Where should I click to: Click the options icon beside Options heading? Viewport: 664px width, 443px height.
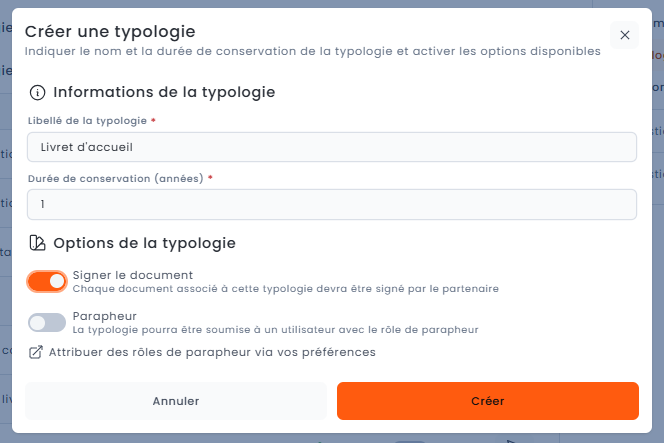pos(37,243)
